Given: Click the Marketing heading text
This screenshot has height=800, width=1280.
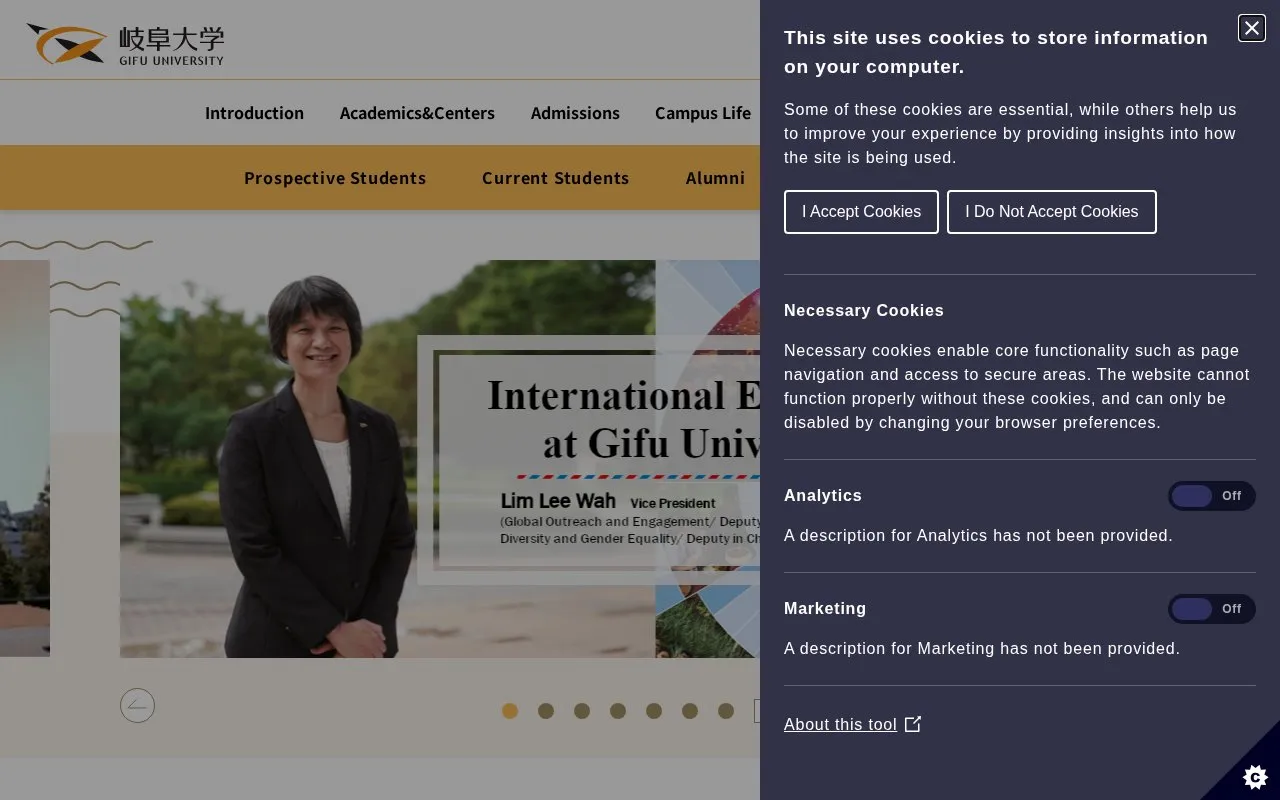Looking at the screenshot, I should [825, 609].
